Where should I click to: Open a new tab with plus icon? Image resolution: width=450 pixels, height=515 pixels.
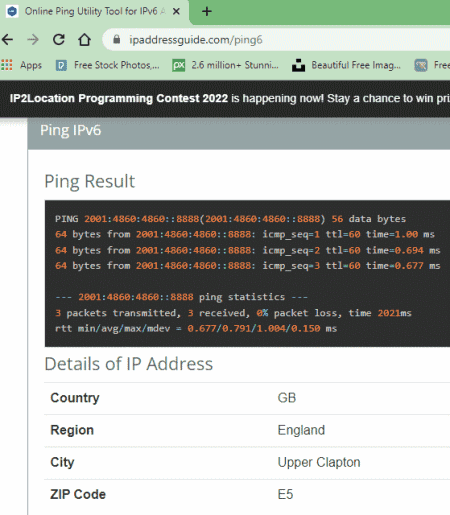[207, 11]
